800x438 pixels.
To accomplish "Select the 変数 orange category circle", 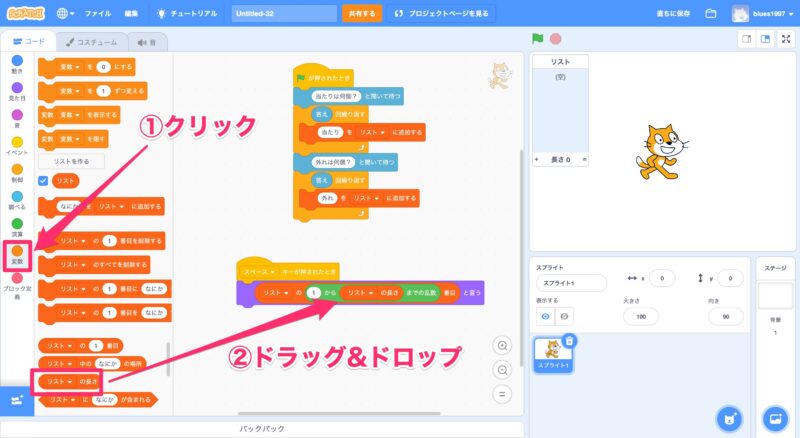I will pyautogui.click(x=17, y=252).
